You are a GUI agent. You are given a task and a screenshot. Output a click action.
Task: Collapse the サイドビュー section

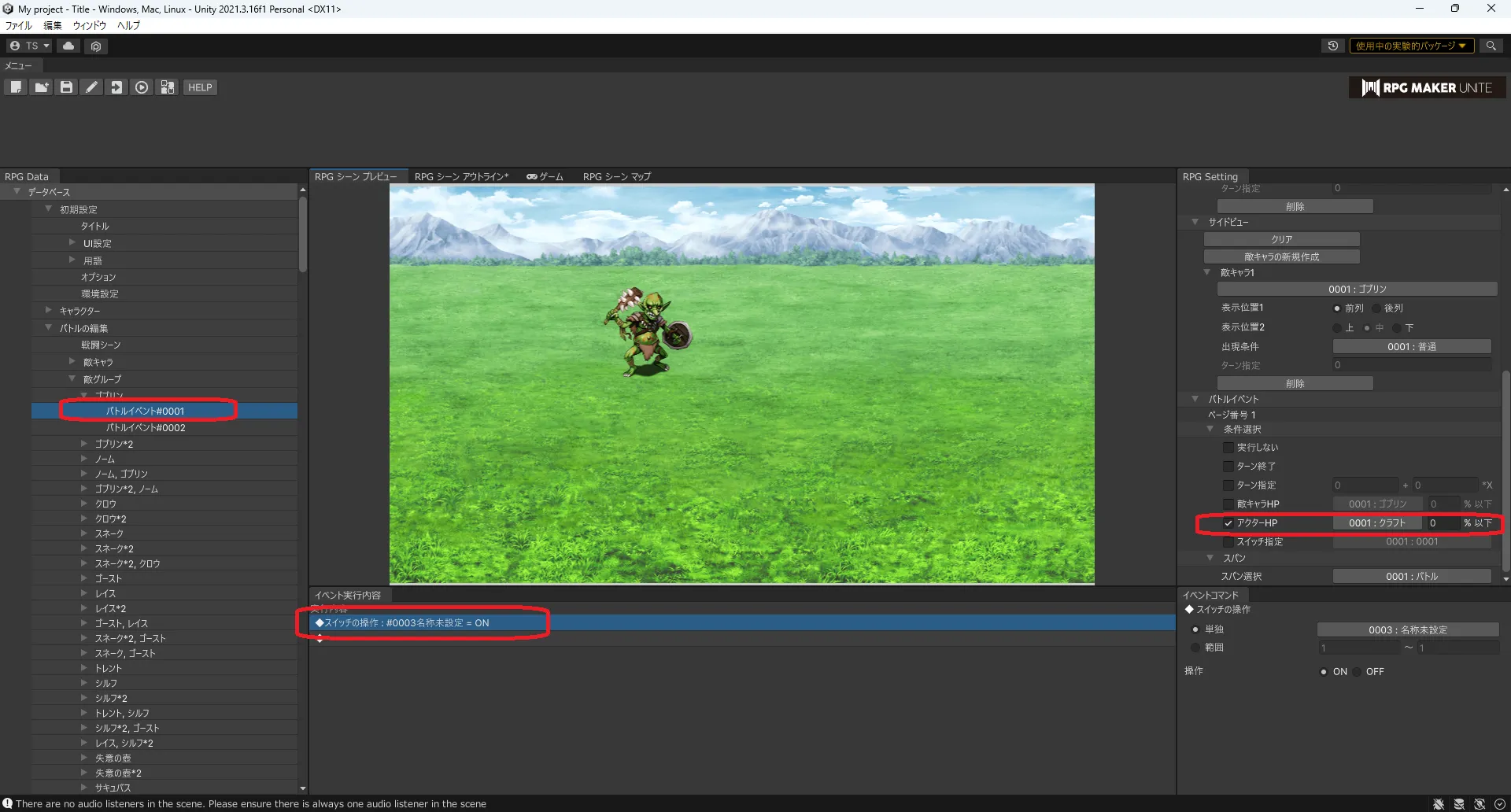coord(1195,222)
